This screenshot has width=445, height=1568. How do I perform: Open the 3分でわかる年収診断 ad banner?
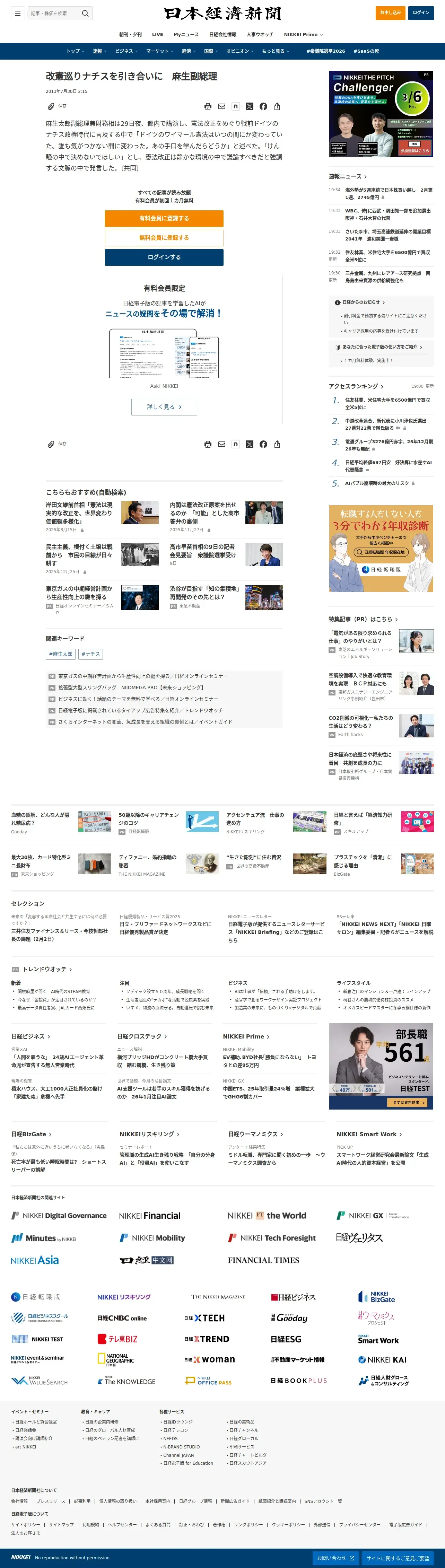(381, 549)
